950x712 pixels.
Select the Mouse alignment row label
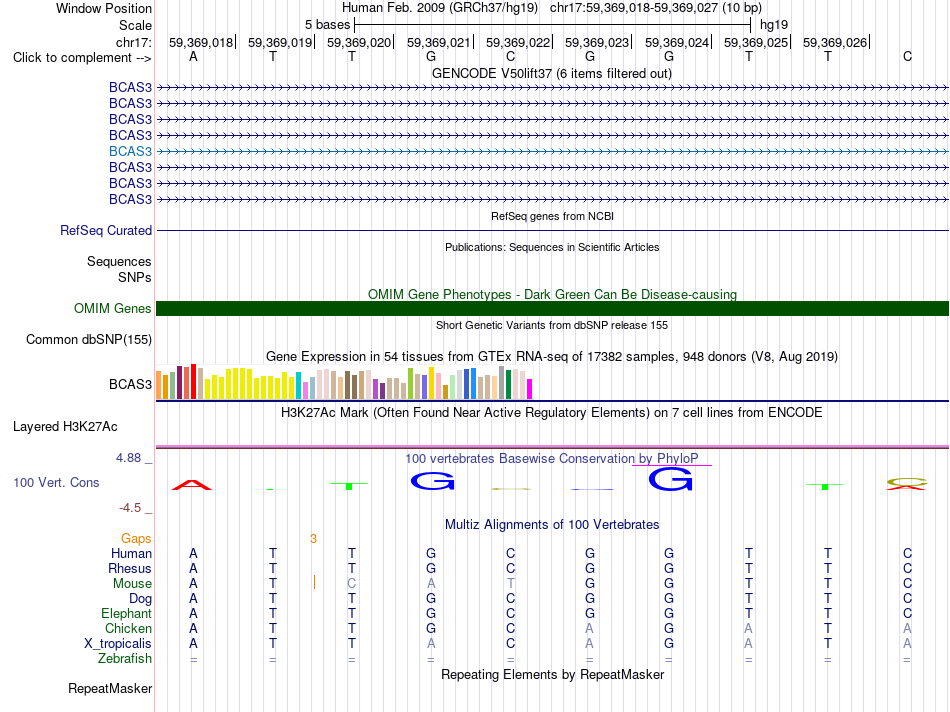click(x=132, y=584)
